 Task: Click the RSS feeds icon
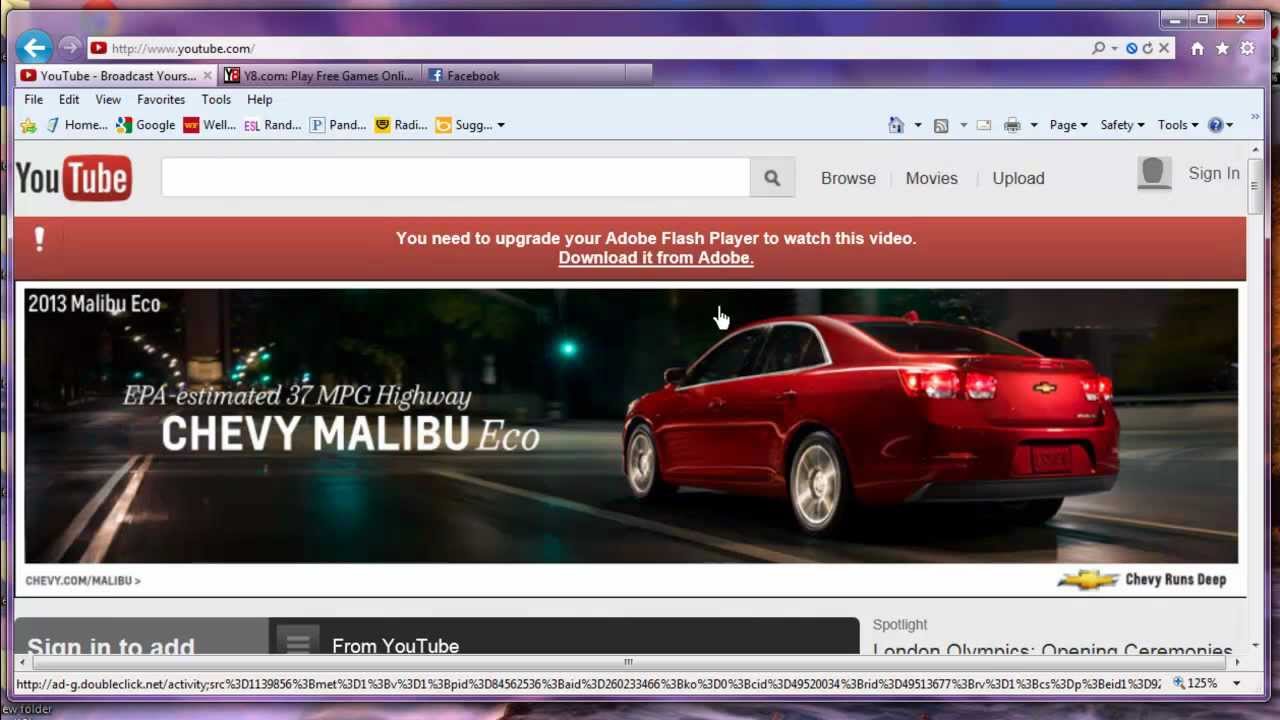pyautogui.click(x=941, y=125)
